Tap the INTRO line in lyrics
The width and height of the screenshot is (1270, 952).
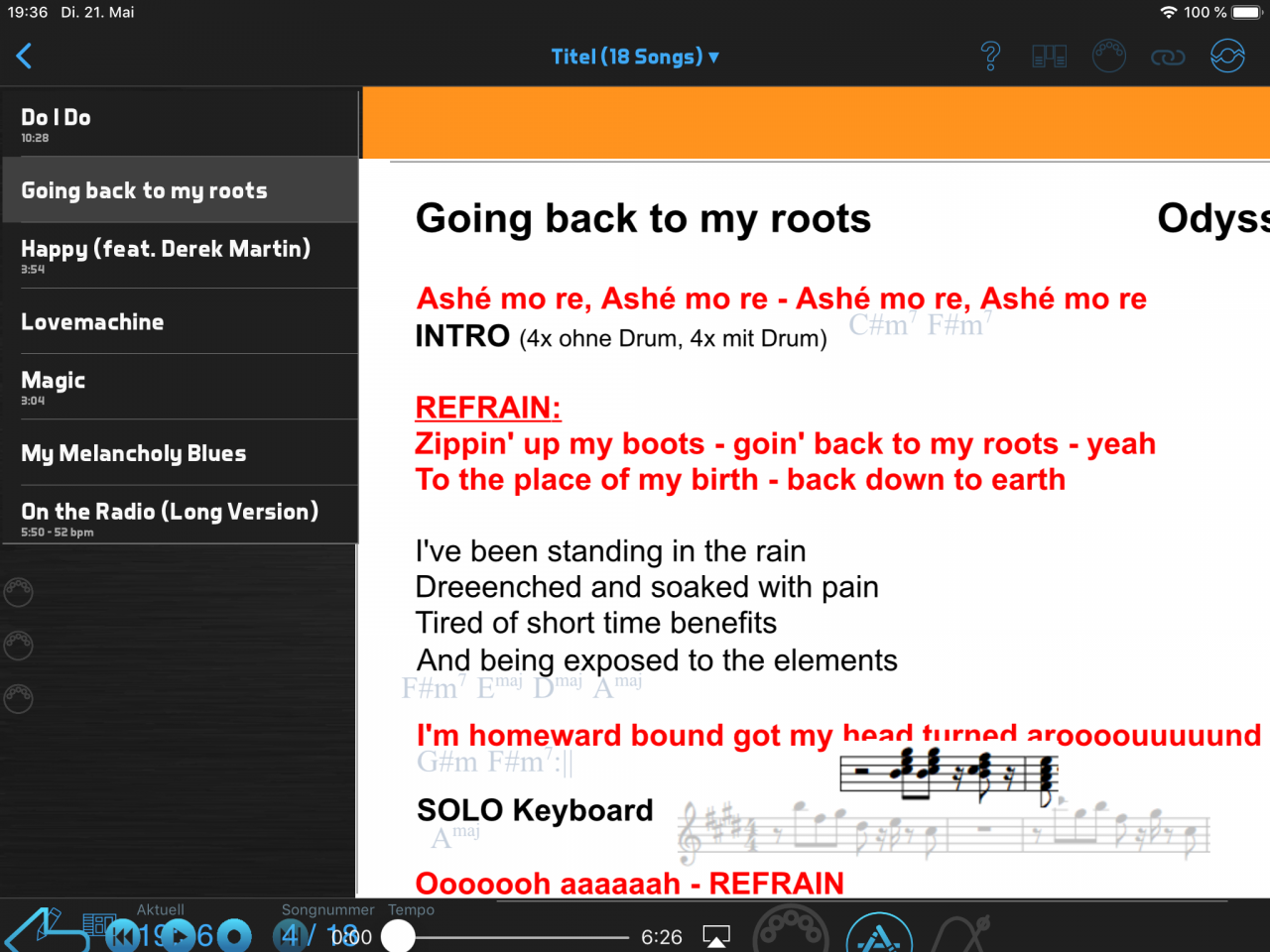click(x=621, y=337)
